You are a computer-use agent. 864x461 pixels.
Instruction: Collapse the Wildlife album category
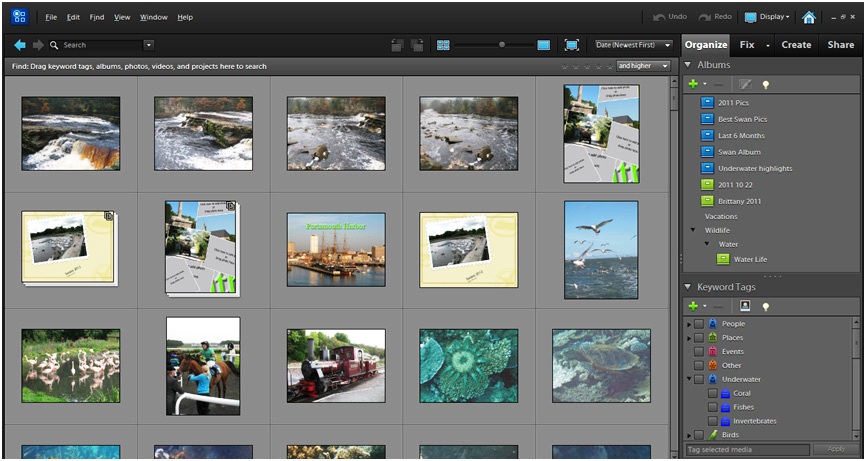[692, 230]
